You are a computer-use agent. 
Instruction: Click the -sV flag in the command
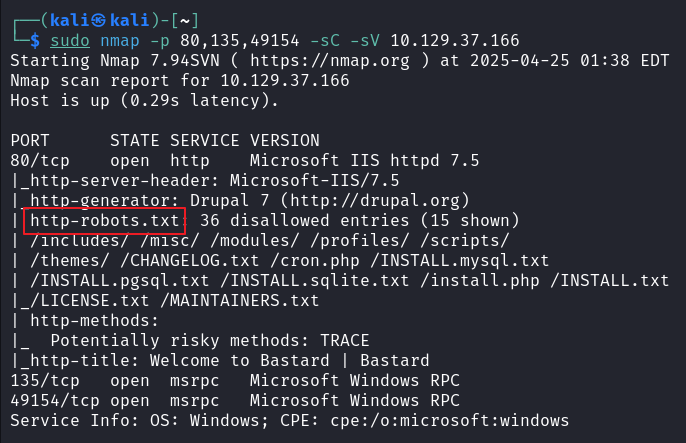[365, 41]
